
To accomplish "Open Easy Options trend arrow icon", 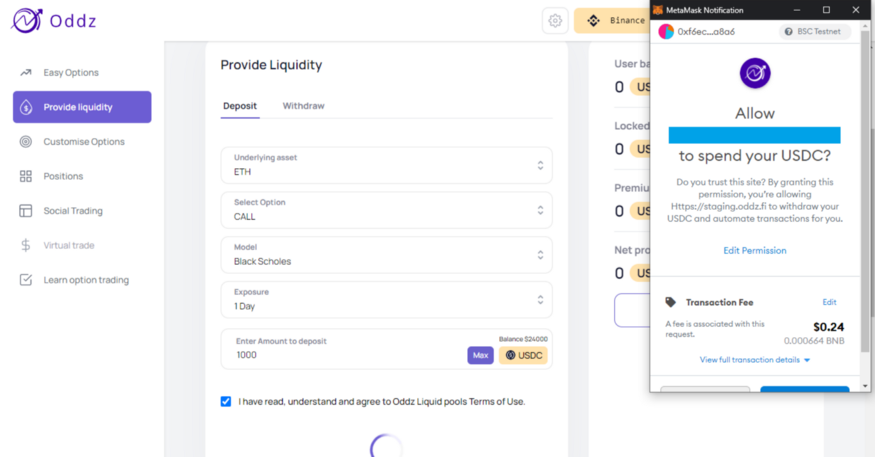I will coord(26,73).
